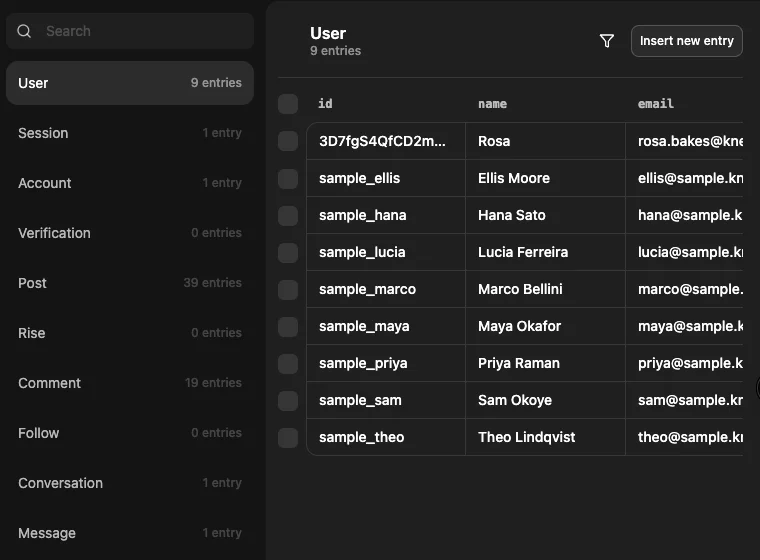Click the sample_hana id cell
The width and height of the screenshot is (760, 560).
click(386, 215)
